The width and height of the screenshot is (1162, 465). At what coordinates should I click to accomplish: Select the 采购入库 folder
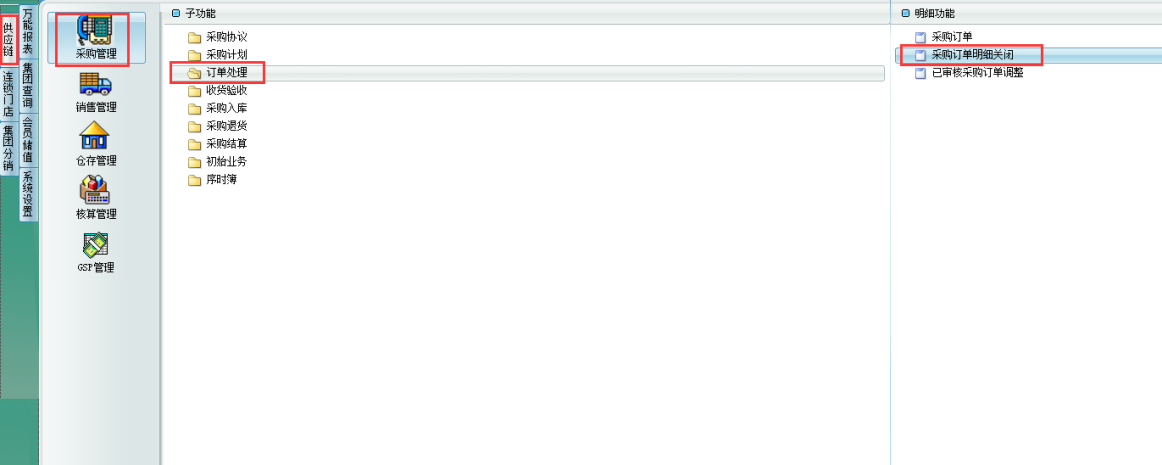(216, 108)
